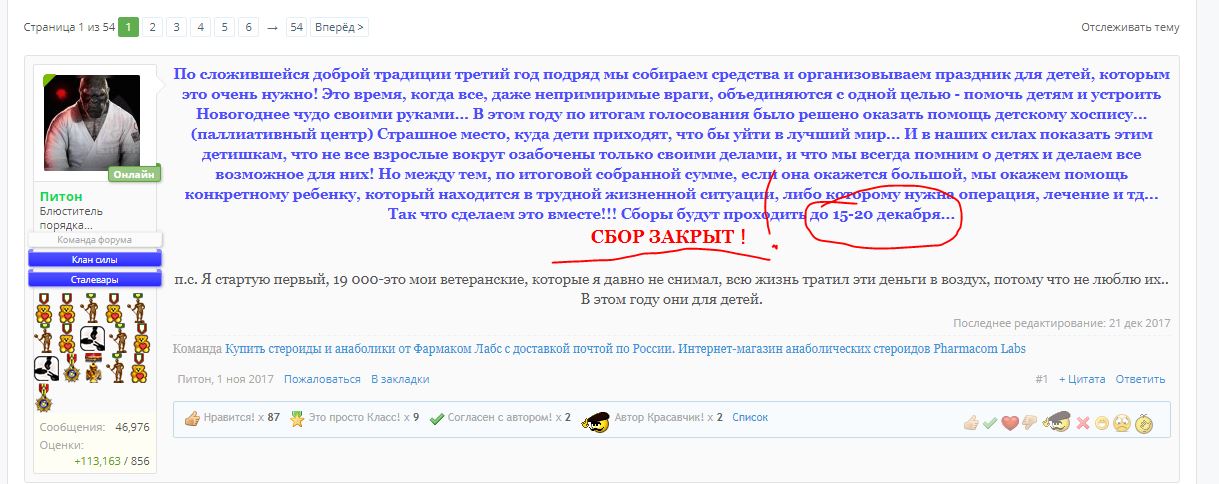1219x484 pixels.
Task: Rate post with the beret smiley button
Action: [x=1055, y=422]
